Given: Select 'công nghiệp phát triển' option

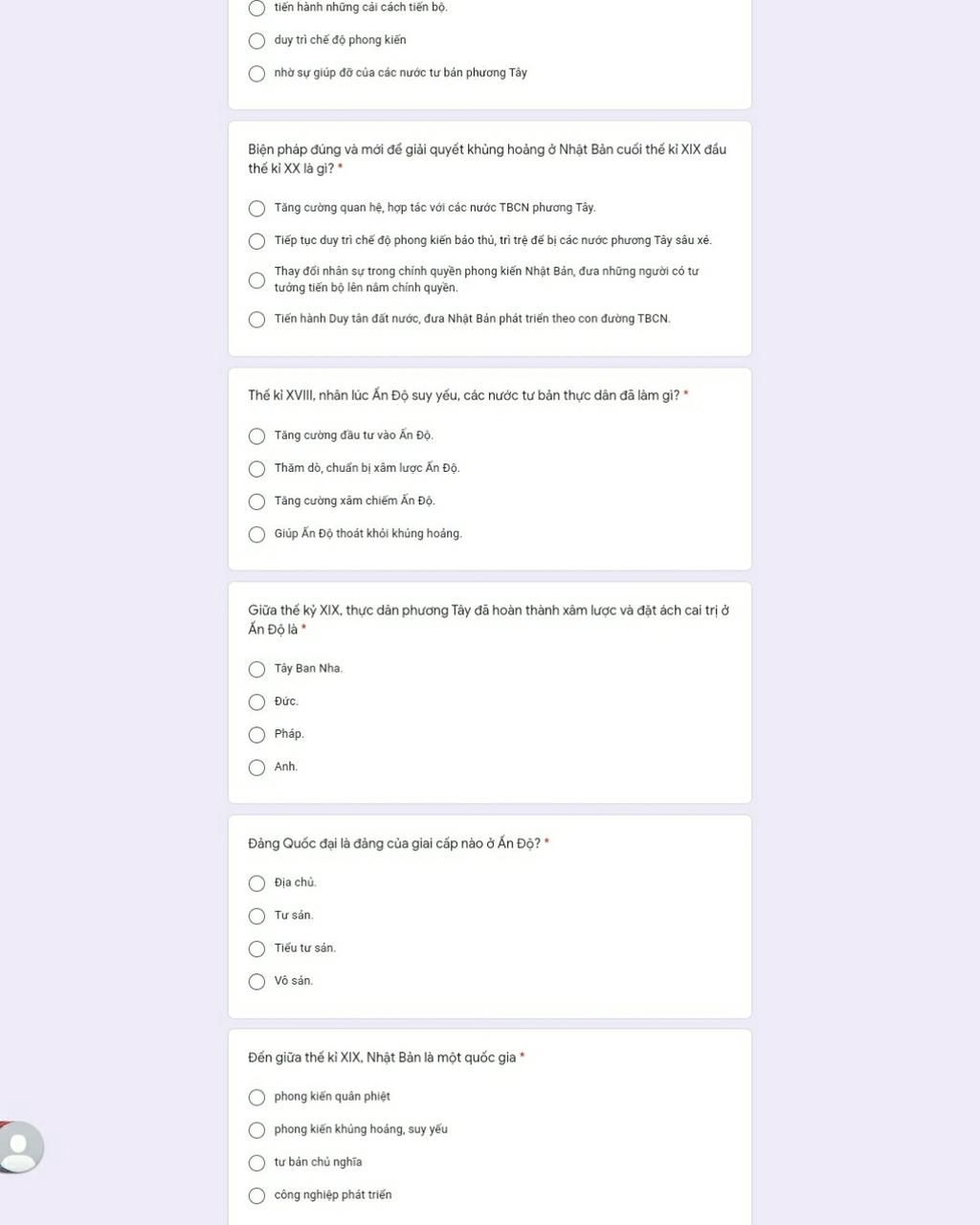Looking at the screenshot, I should (256, 1195).
